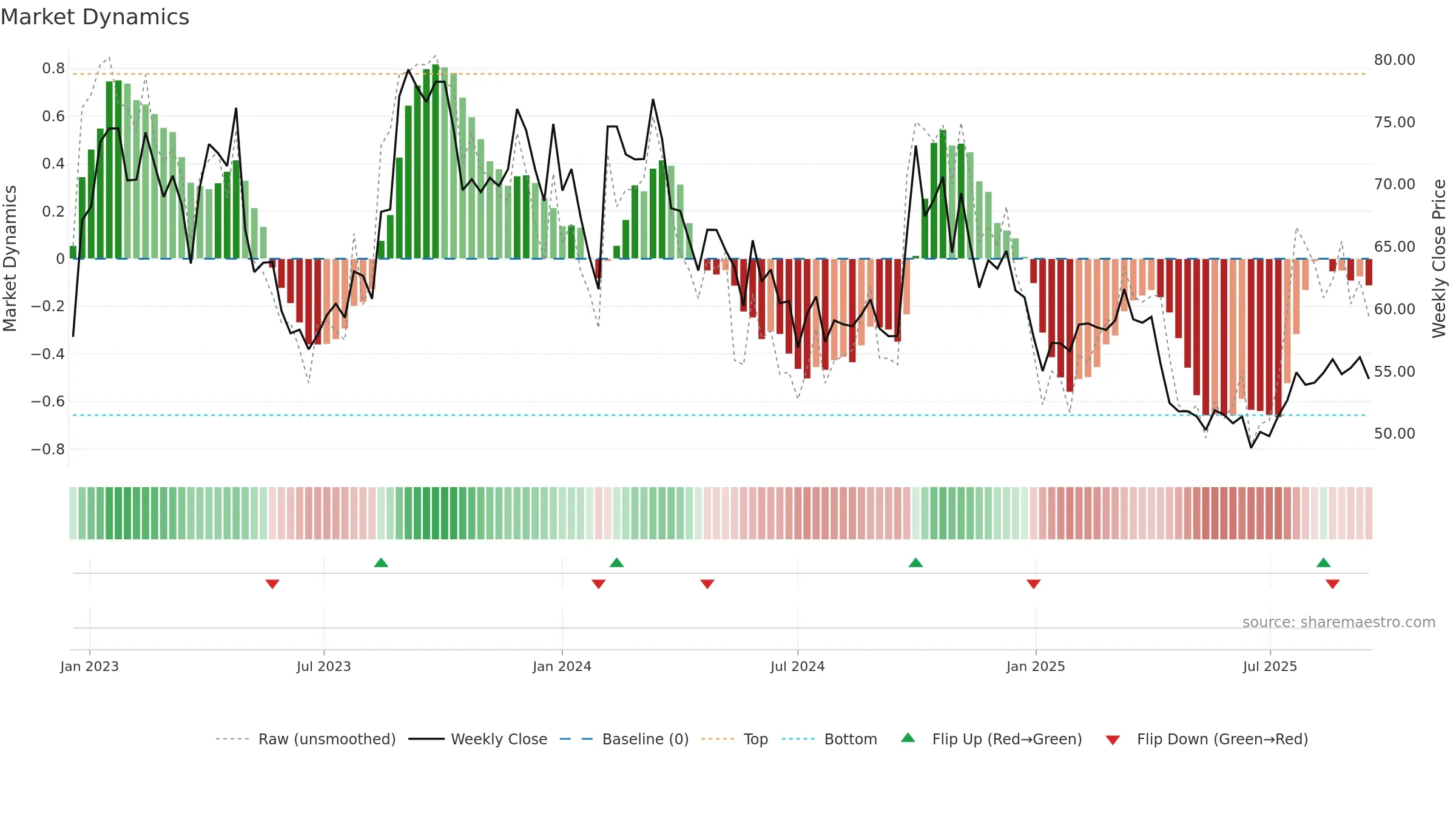
Task: Click the 65.00 right axis price label
Action: (x=1395, y=246)
